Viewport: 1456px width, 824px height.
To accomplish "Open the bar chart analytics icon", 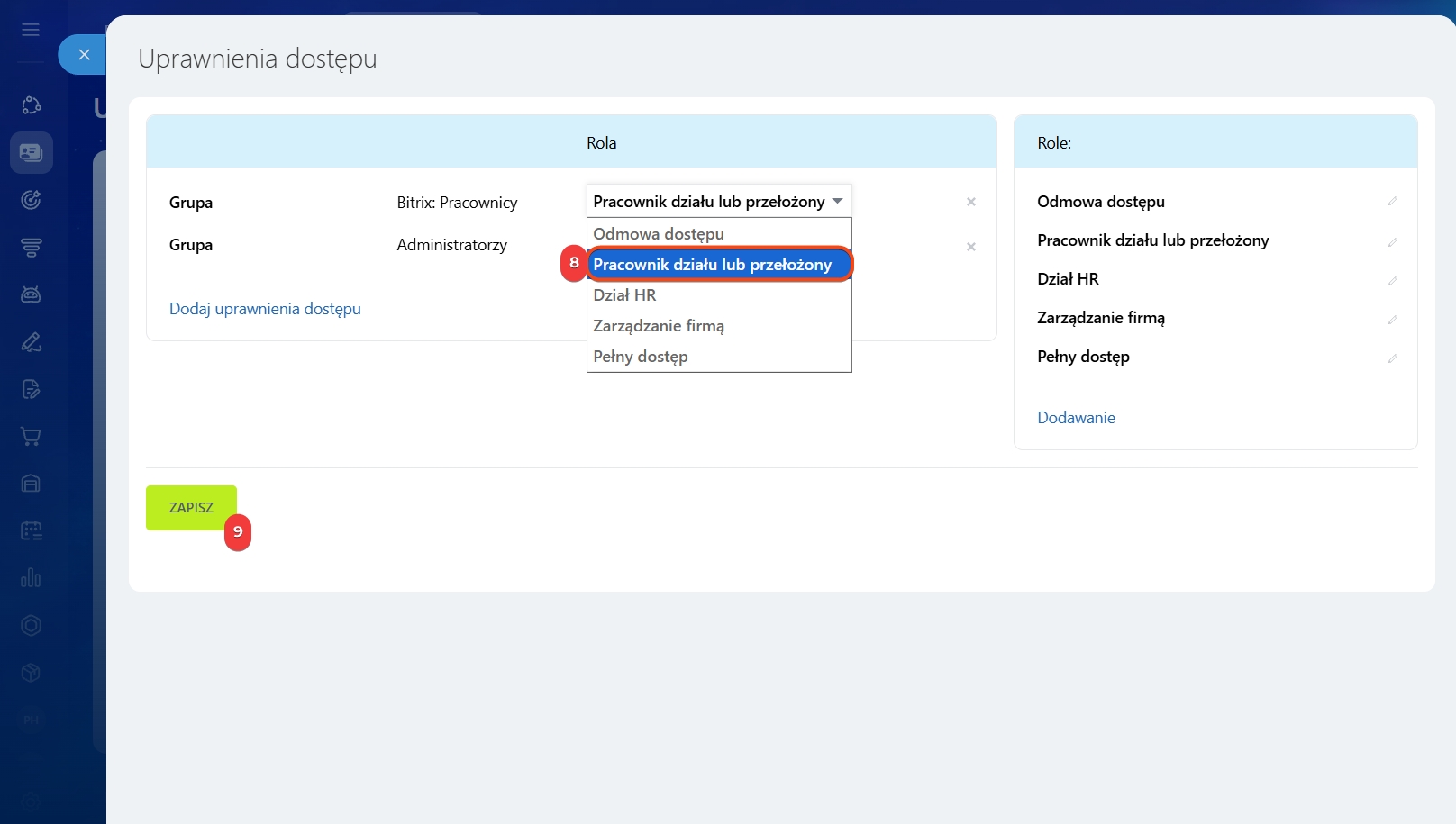I will (31, 577).
